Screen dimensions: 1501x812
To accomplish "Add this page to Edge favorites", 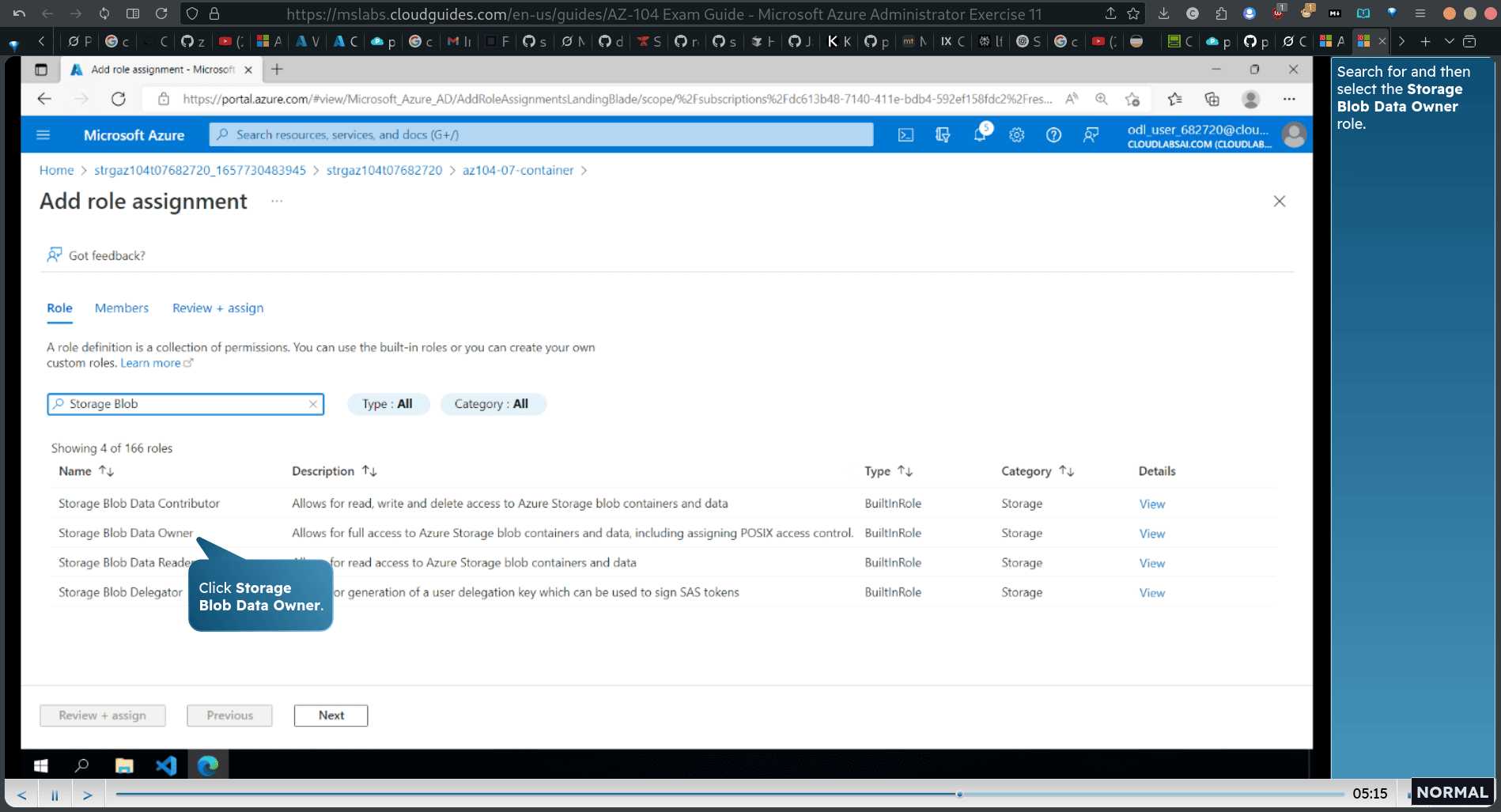I will pyautogui.click(x=1132, y=99).
